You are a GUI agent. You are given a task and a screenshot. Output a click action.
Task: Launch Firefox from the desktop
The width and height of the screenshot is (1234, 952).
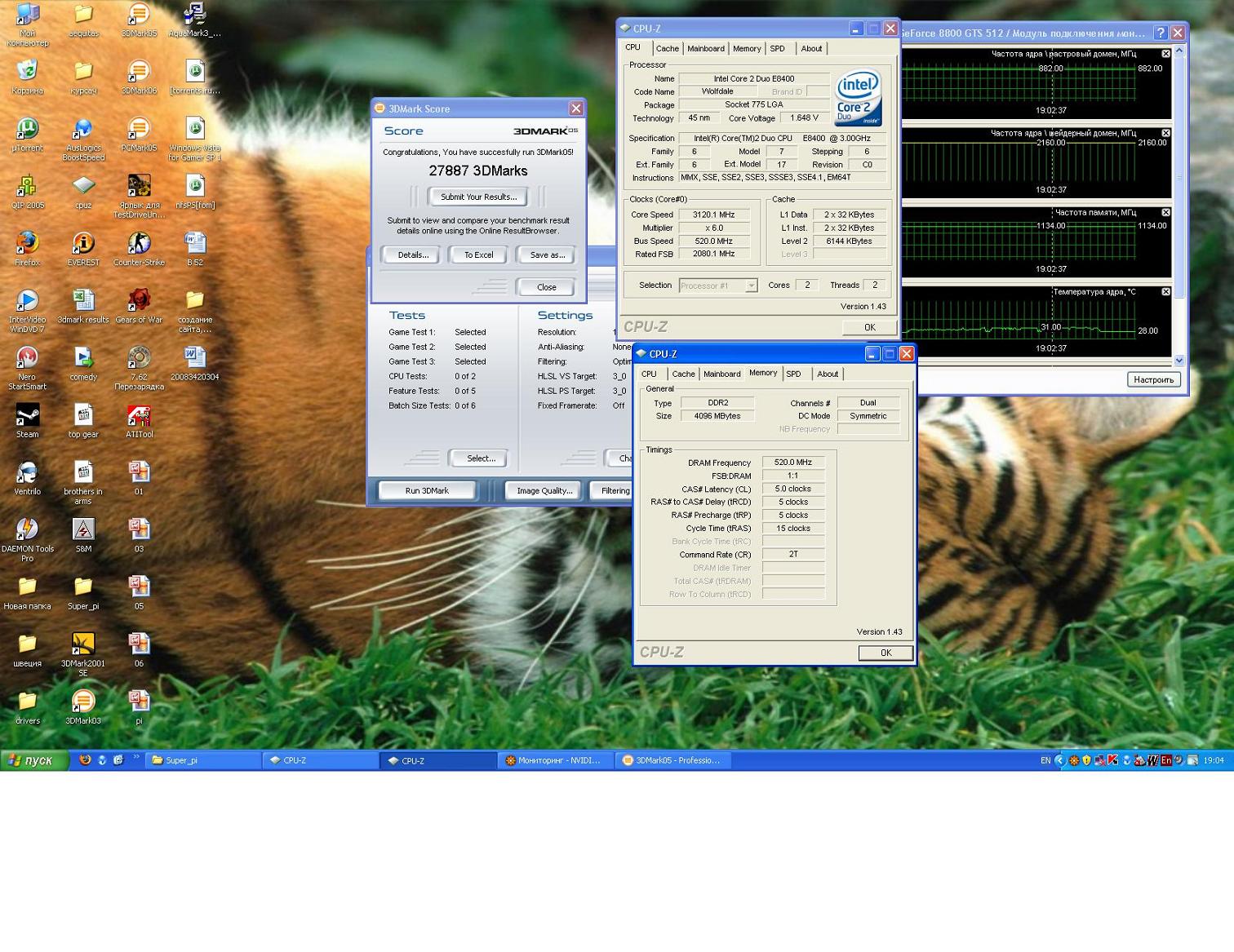pos(27,248)
